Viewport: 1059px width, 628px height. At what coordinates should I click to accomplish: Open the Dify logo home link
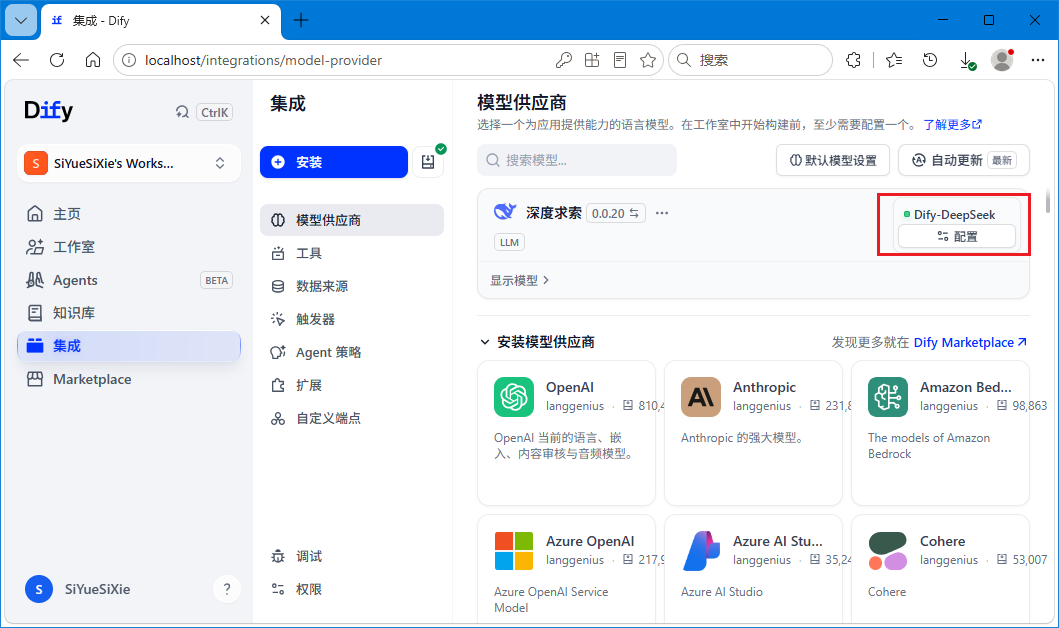point(48,110)
